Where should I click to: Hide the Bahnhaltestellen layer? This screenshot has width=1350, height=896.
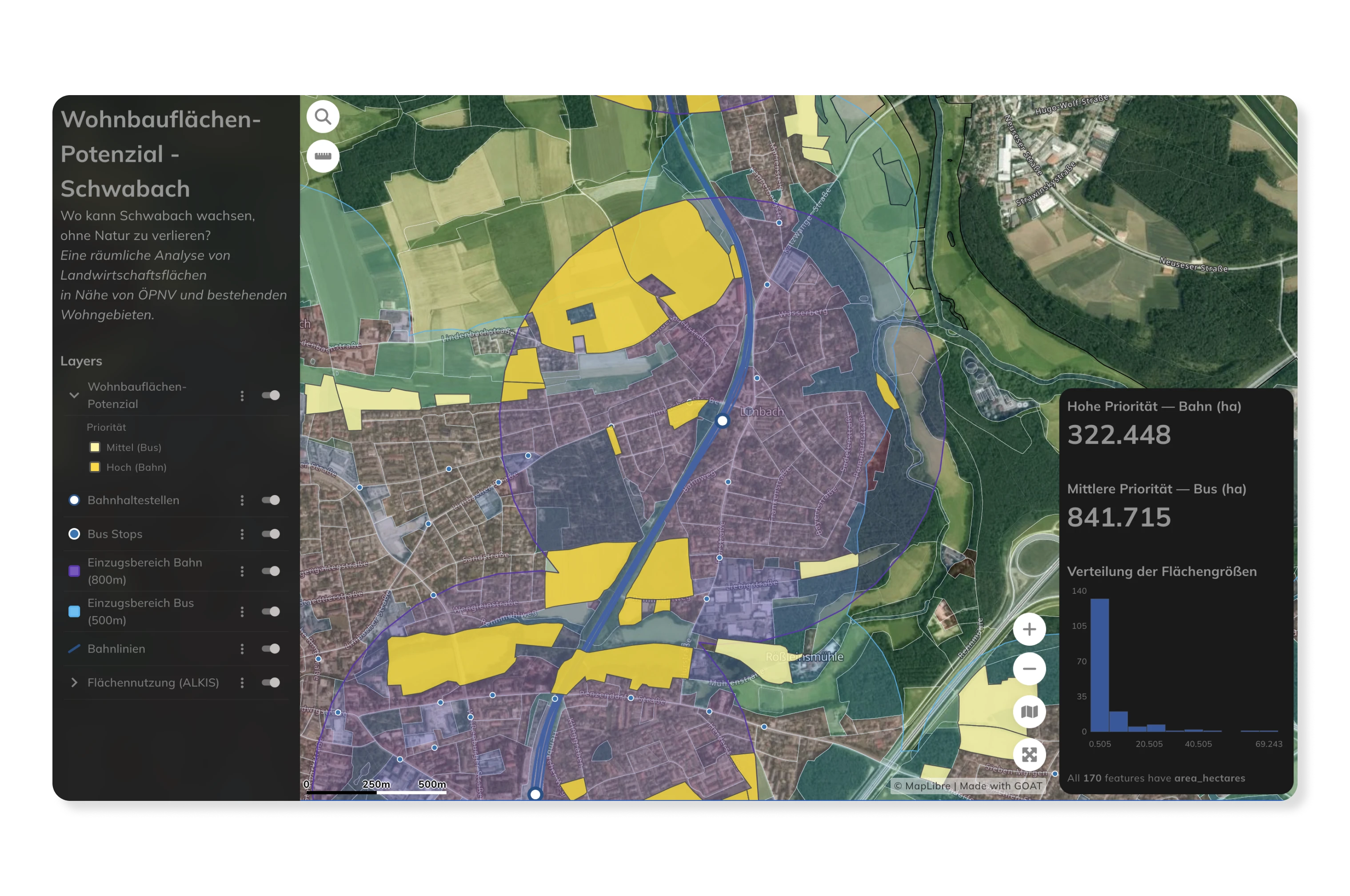[271, 500]
